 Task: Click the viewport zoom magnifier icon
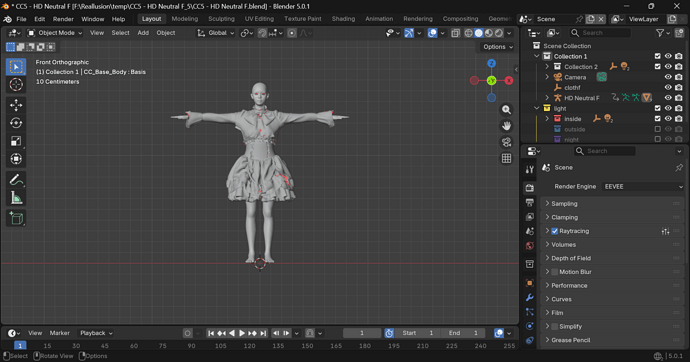pyautogui.click(x=506, y=110)
